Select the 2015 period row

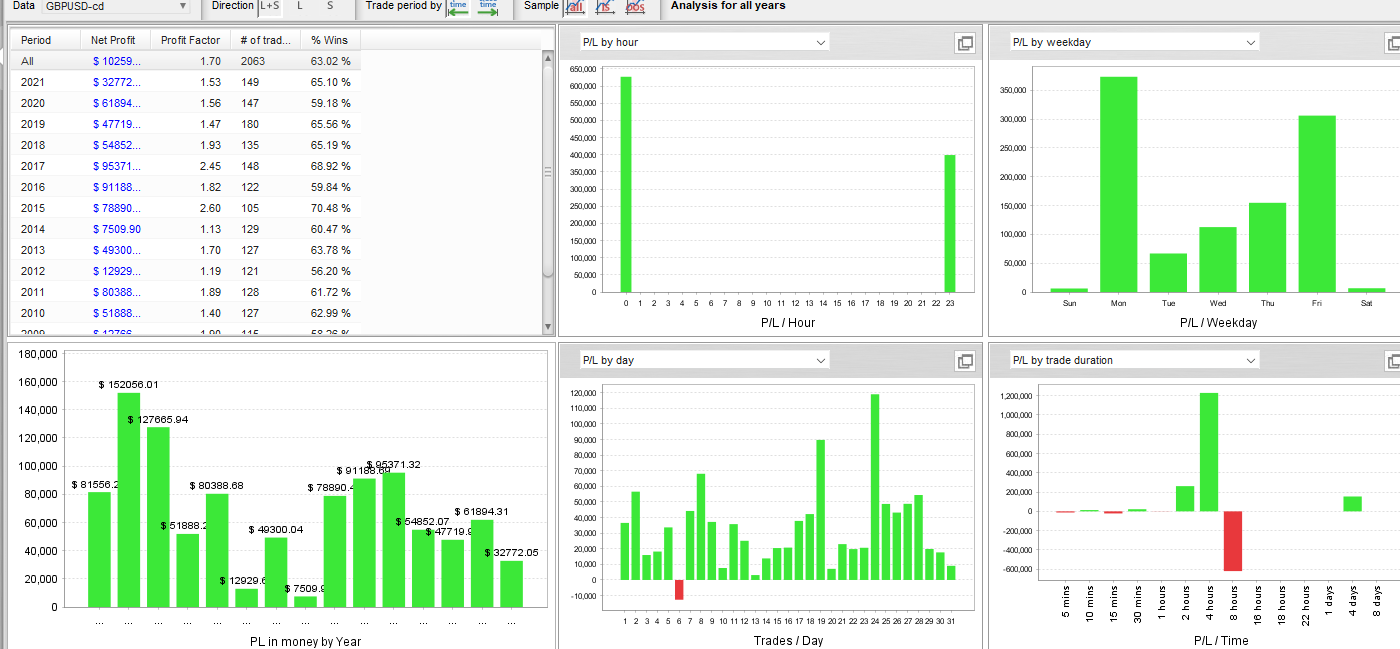coord(186,208)
